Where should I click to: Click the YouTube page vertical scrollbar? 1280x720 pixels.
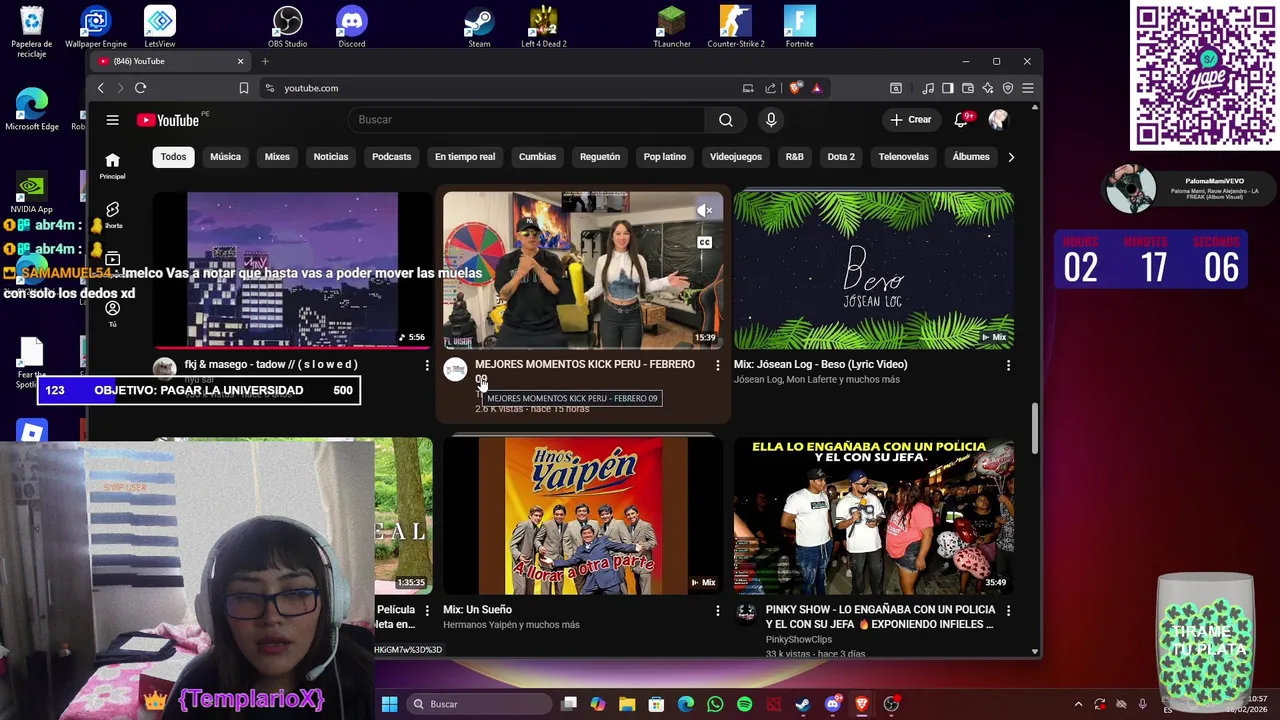pyautogui.click(x=1035, y=428)
